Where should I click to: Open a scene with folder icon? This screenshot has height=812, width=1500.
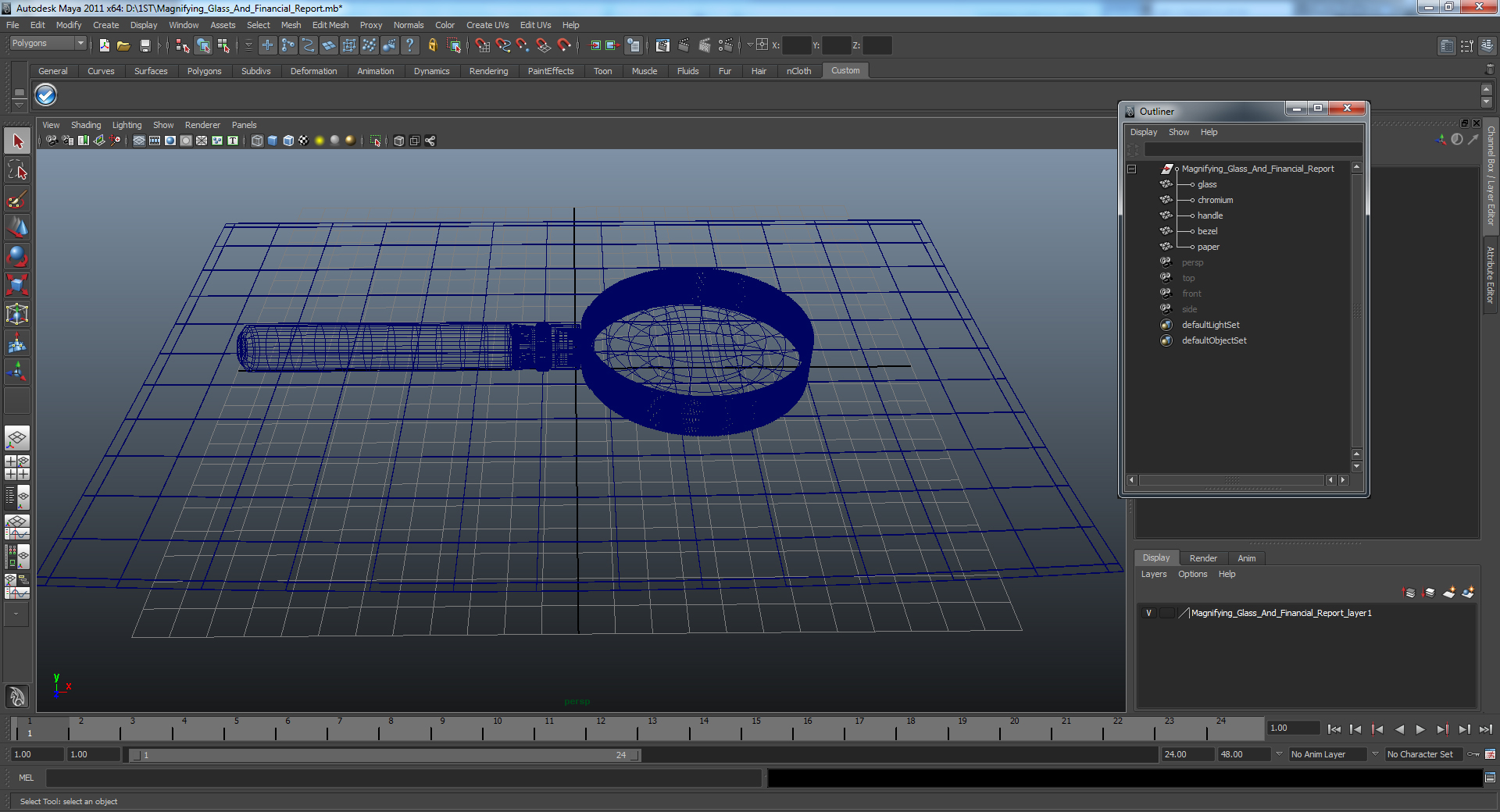click(x=123, y=45)
